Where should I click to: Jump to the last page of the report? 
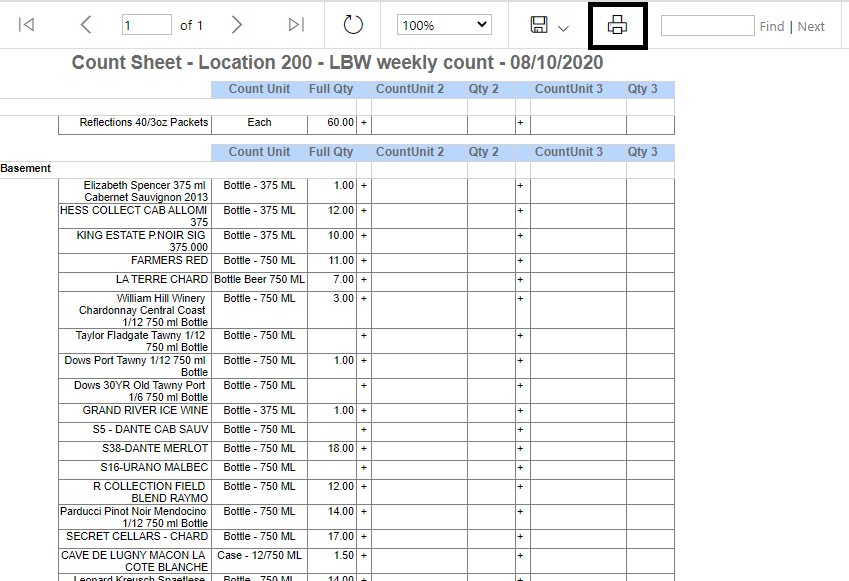(x=293, y=25)
